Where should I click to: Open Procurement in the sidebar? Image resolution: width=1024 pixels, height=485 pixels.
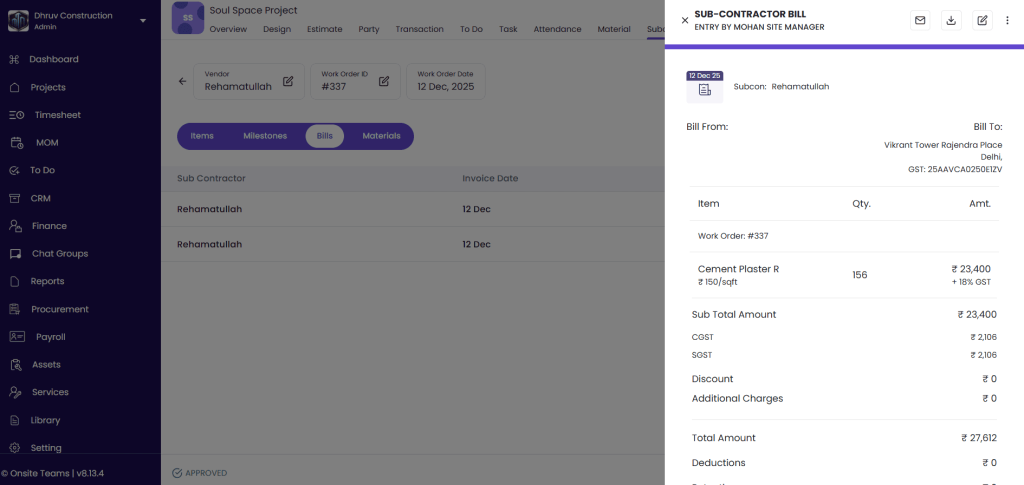pyautogui.click(x=59, y=309)
